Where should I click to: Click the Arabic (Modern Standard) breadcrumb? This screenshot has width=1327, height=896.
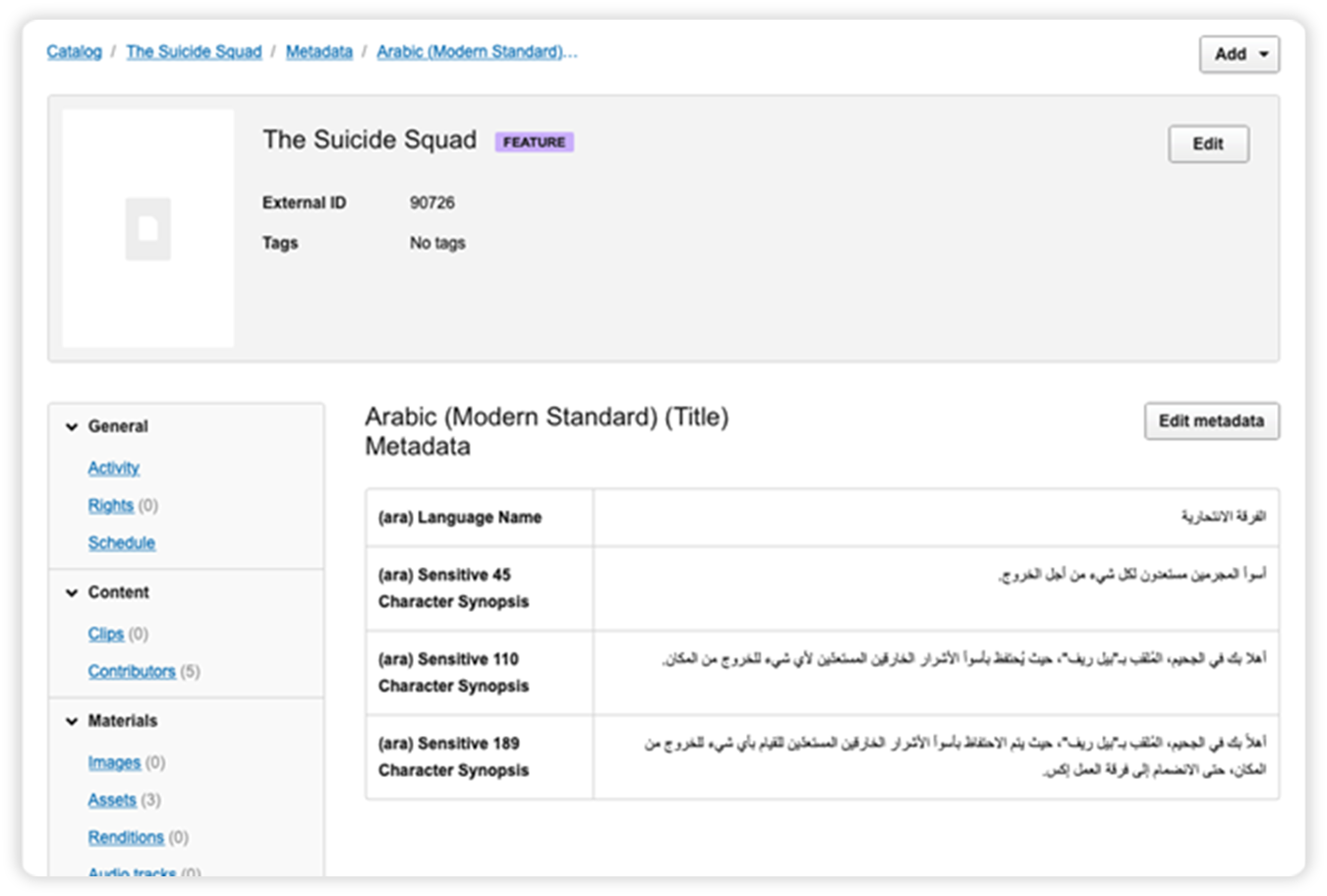(x=477, y=51)
